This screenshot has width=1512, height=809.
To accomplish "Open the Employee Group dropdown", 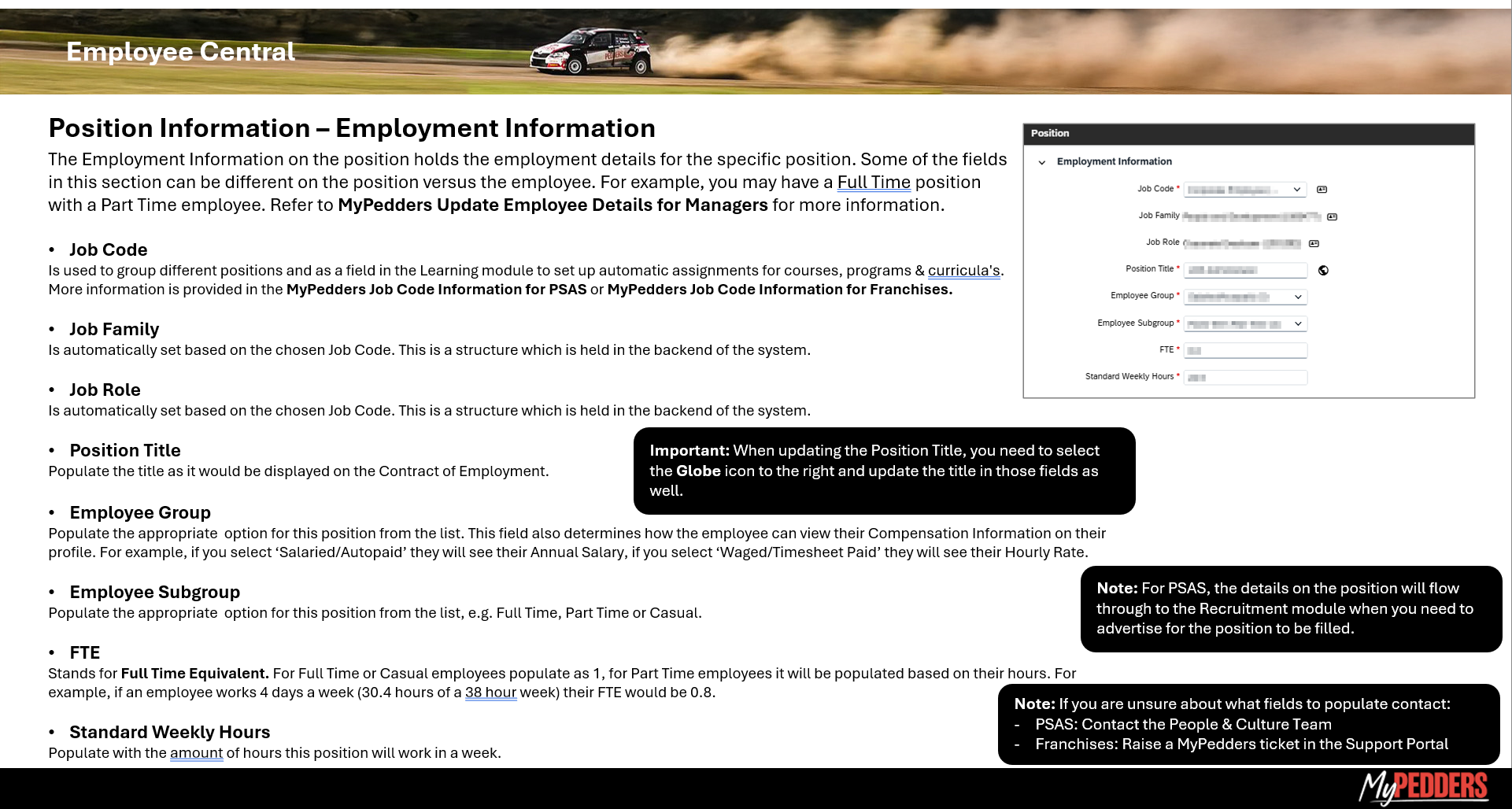I will click(x=1297, y=297).
